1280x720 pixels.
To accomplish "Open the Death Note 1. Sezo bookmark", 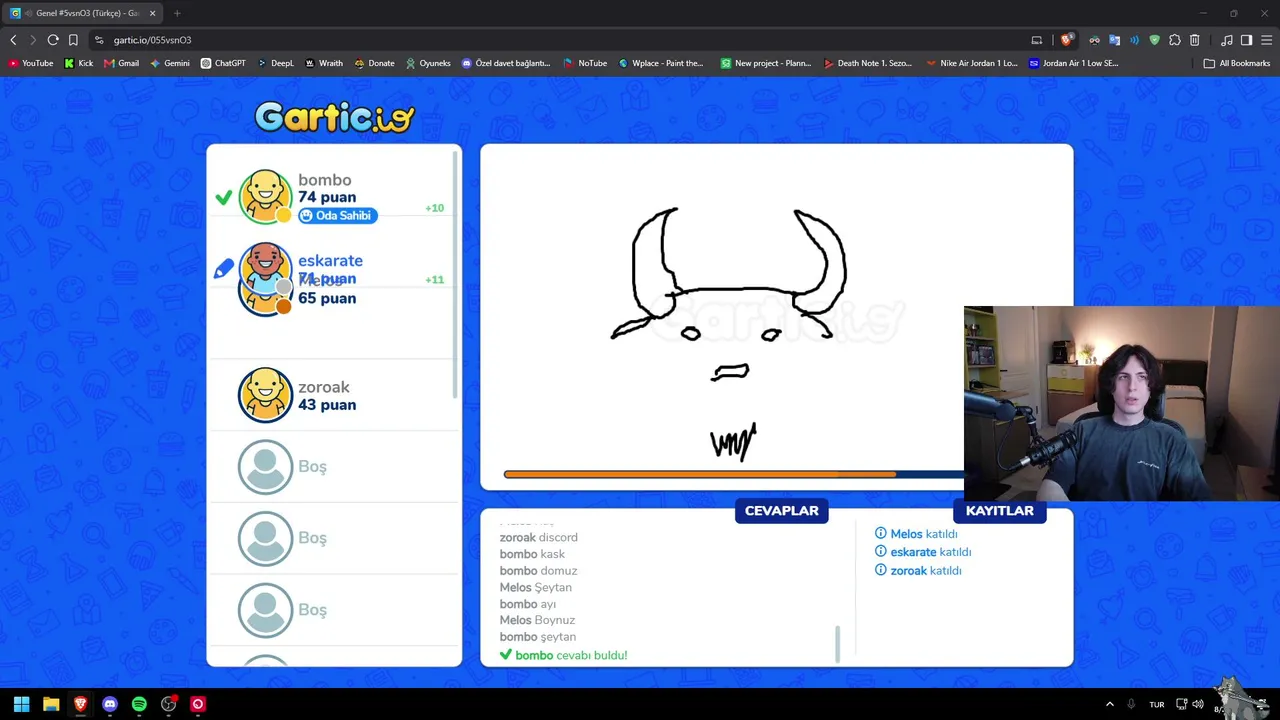I will tap(868, 63).
